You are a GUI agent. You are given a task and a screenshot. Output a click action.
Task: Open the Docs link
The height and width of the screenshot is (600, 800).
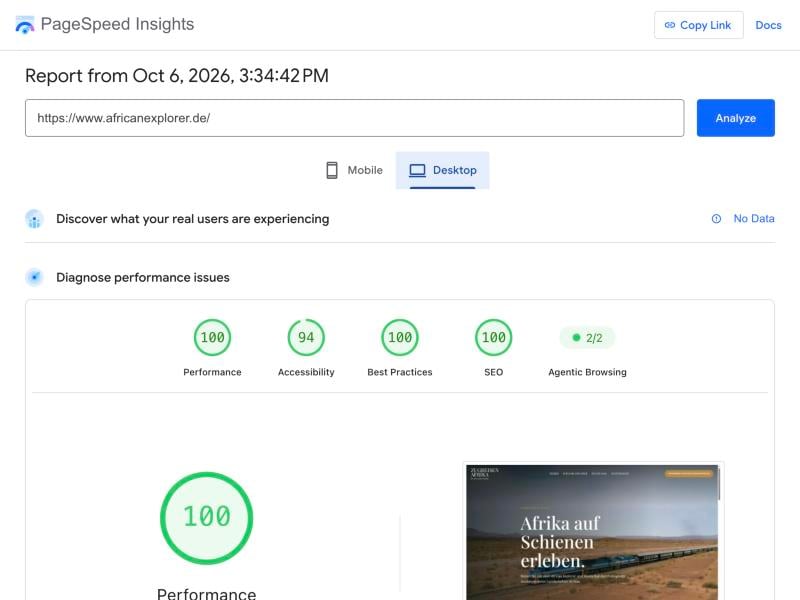tap(768, 25)
